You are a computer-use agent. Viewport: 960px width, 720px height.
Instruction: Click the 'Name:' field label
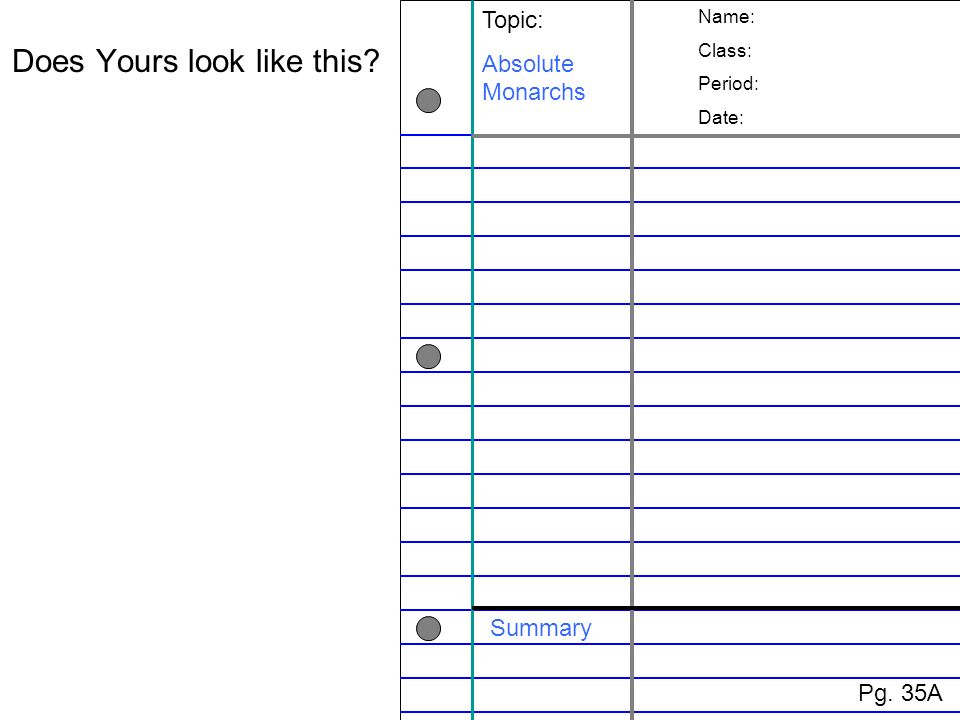click(x=726, y=17)
